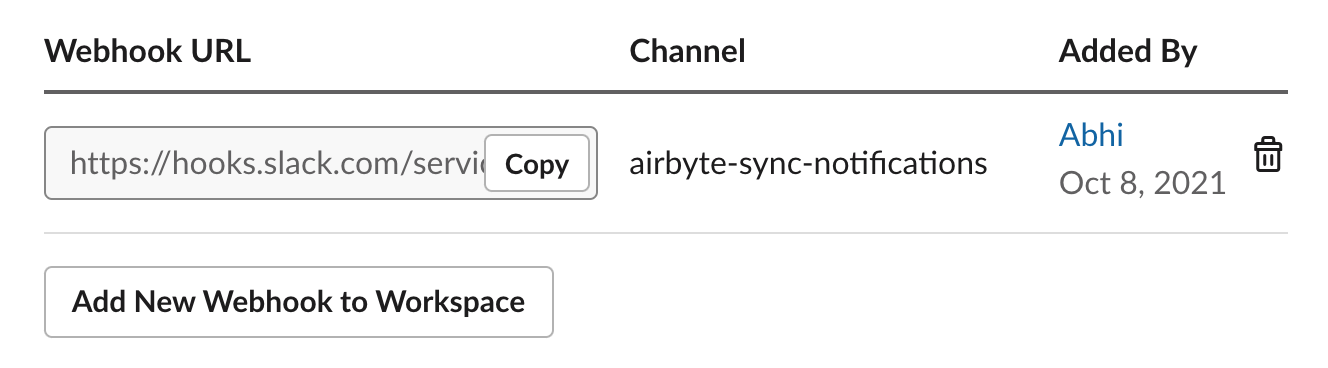Click the Oct 8, 2021 date text

[1142, 183]
